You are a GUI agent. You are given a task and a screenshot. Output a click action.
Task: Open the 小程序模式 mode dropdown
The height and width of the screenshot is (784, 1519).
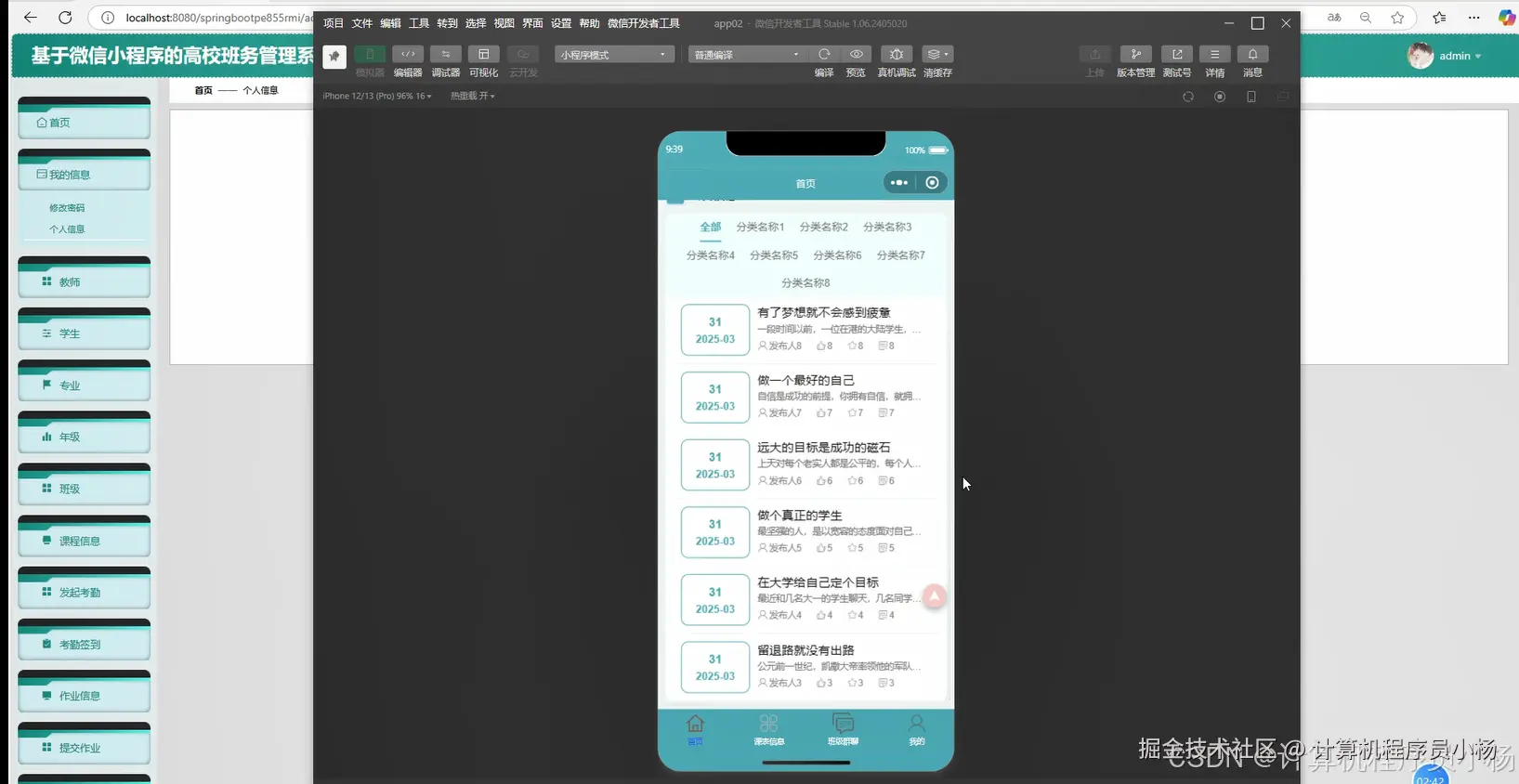click(x=614, y=55)
